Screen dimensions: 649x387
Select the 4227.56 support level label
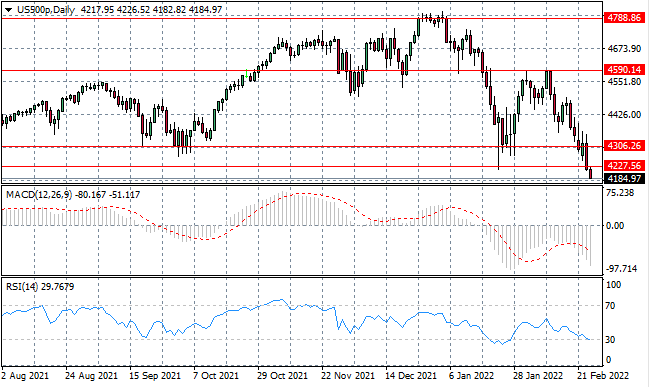(x=624, y=166)
